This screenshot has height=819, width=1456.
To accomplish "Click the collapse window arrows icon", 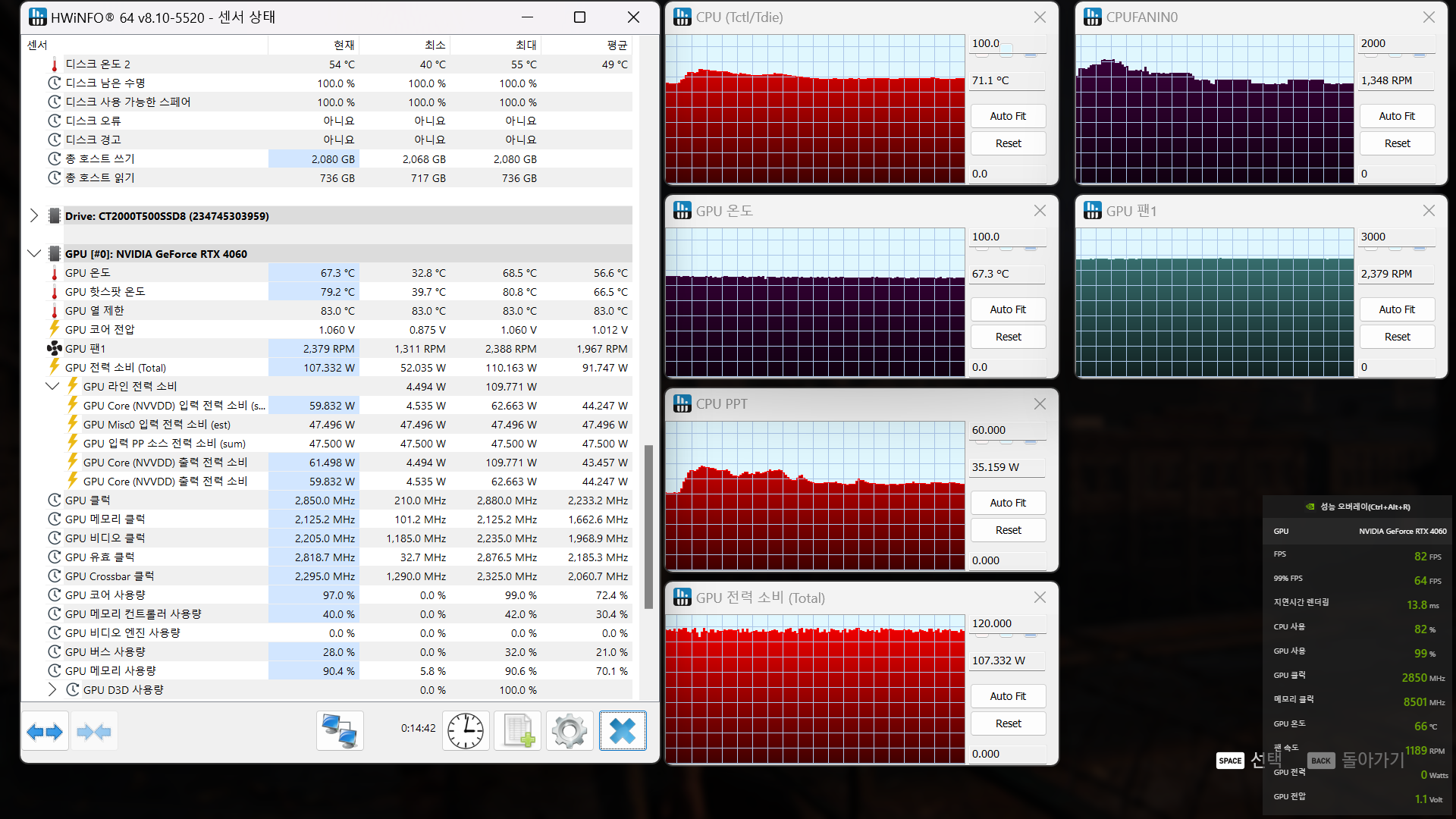I will (94, 731).
